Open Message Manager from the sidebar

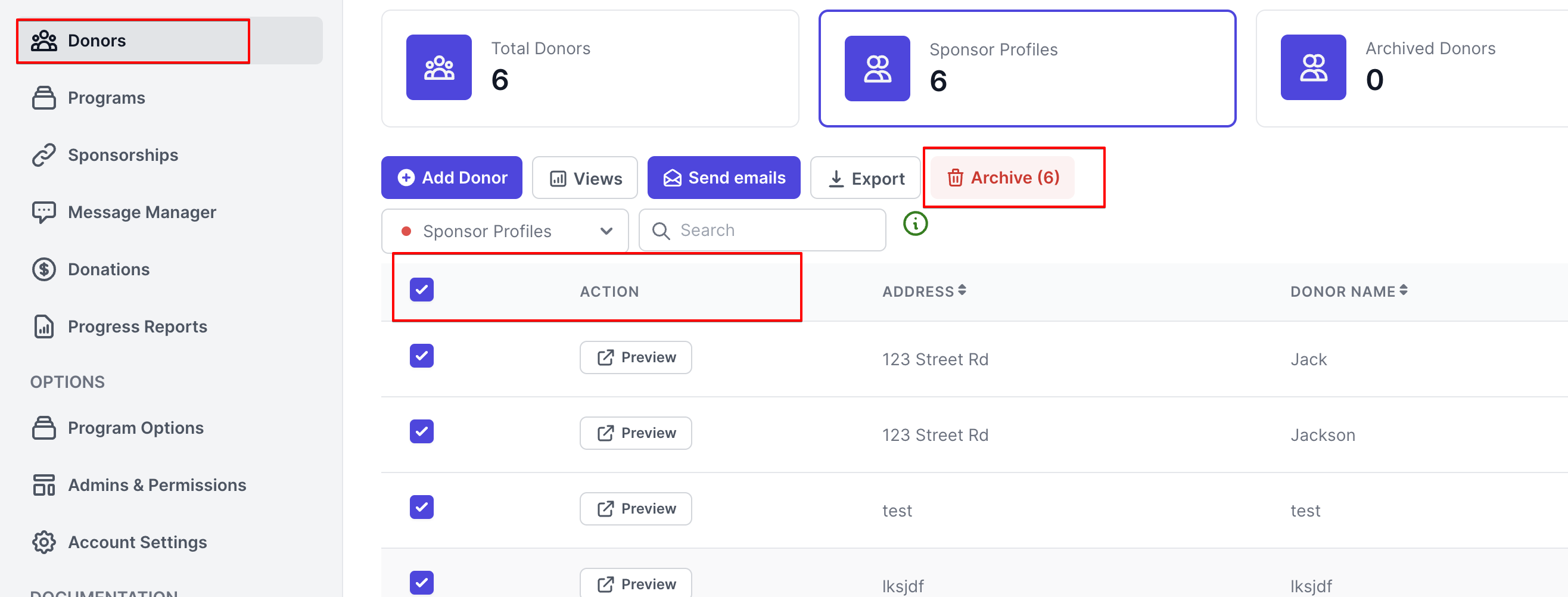(x=141, y=212)
